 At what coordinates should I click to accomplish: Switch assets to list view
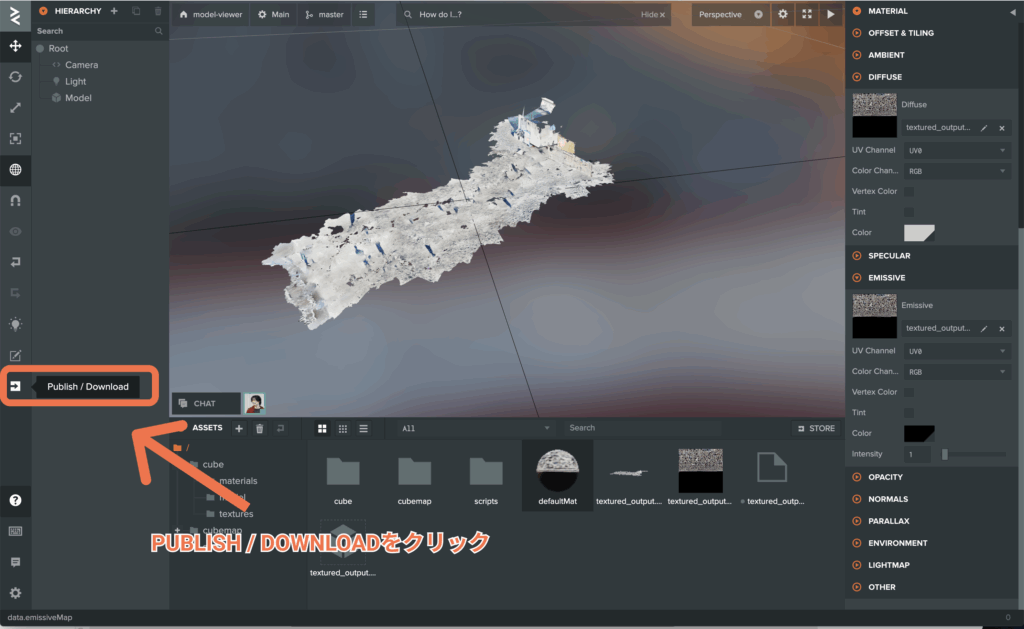click(364, 428)
